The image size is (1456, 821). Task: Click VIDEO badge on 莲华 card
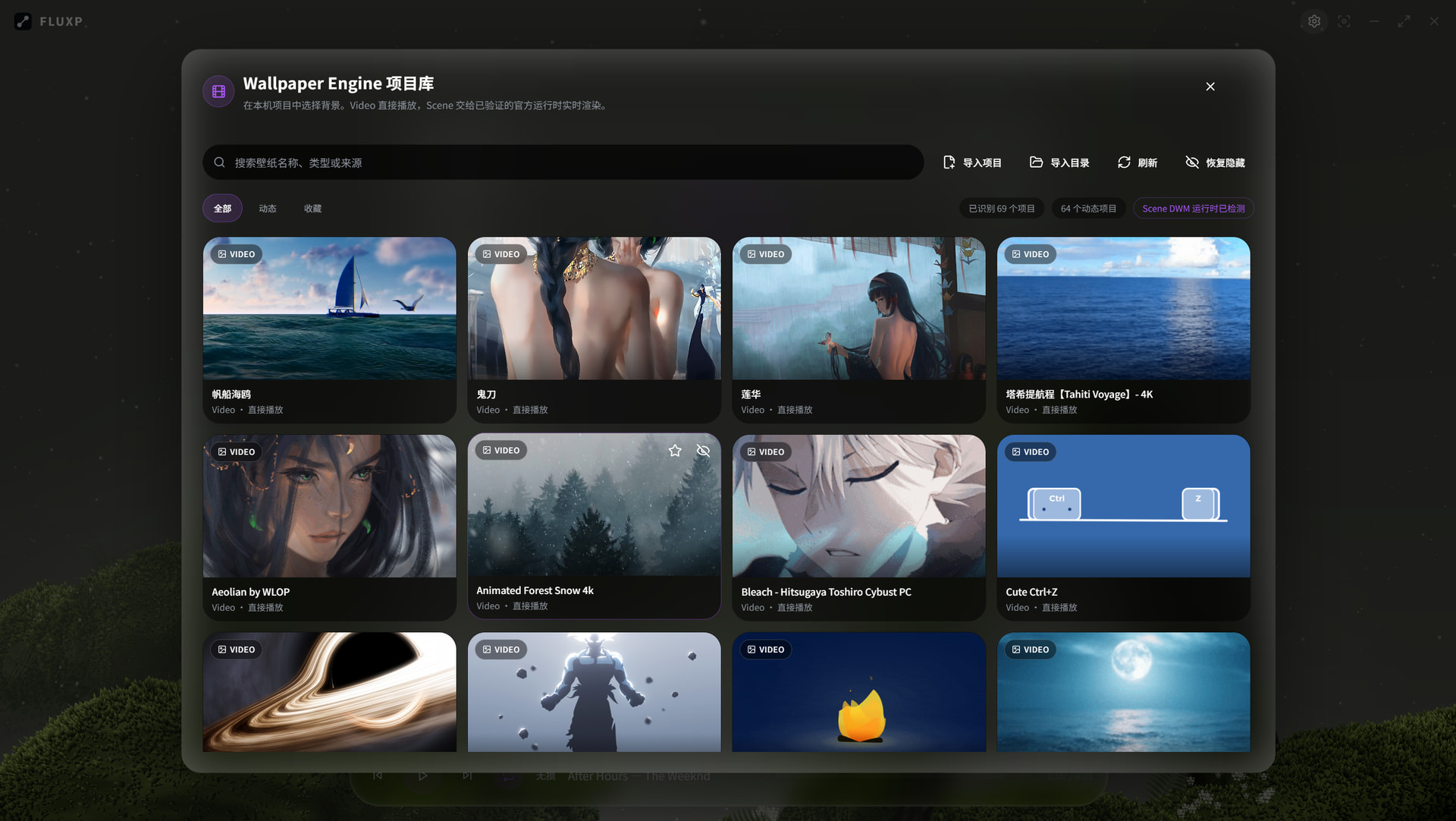766,254
